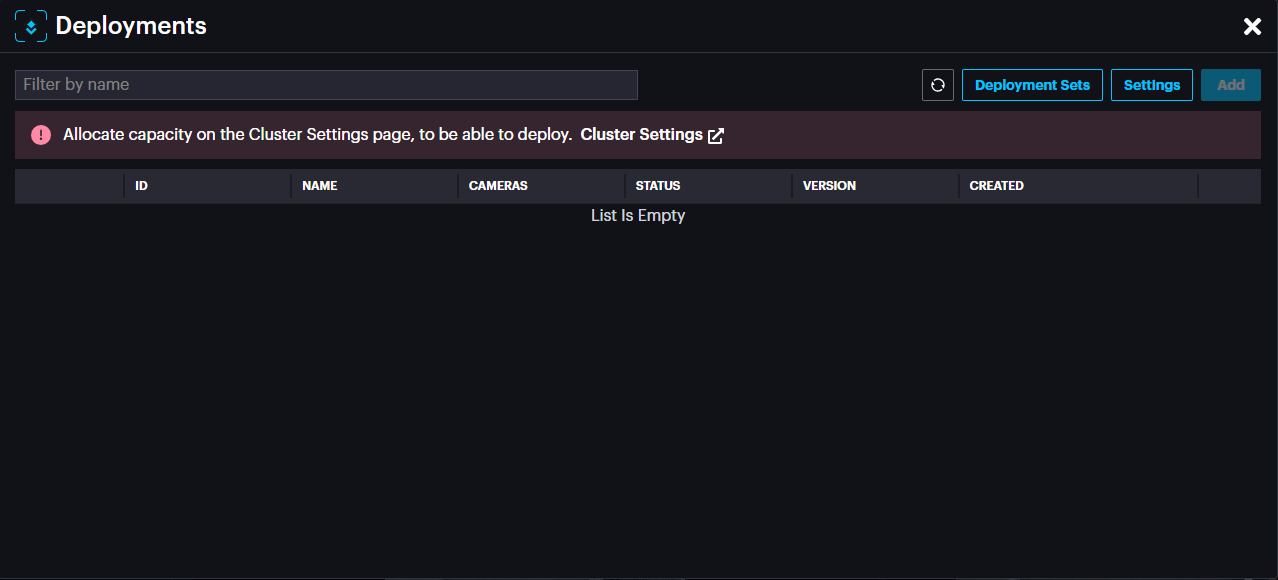Select the CAMERAS column header
Image resolution: width=1278 pixels, height=580 pixels.
click(498, 186)
